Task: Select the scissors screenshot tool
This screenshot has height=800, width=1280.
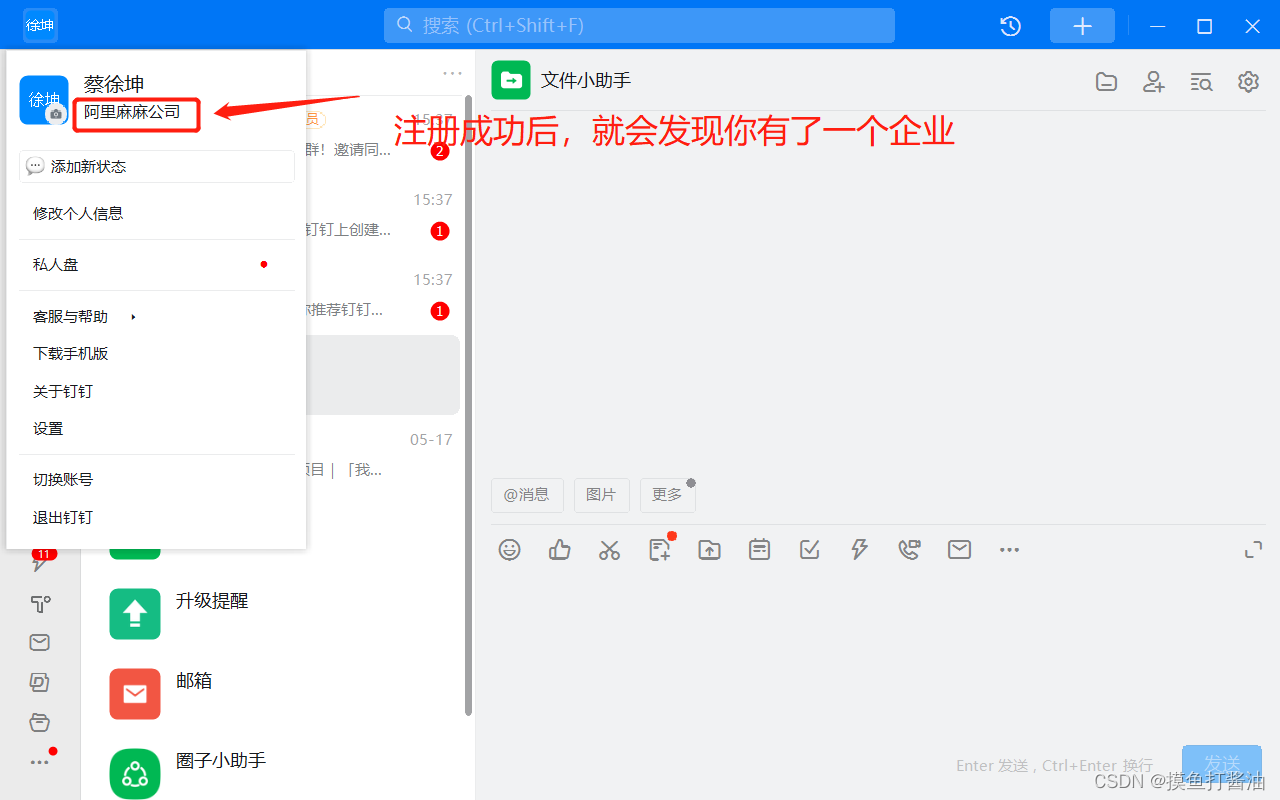Action: [610, 549]
